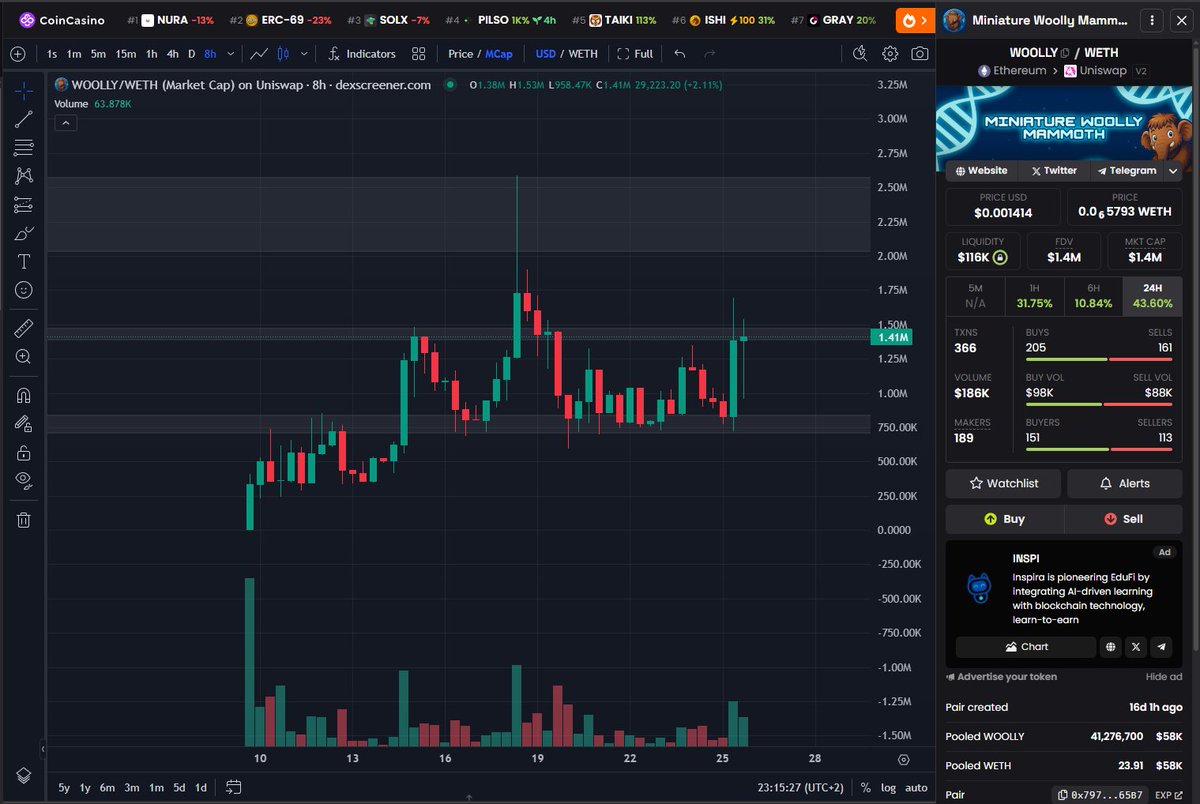This screenshot has height=804, width=1200.
Task: Copy the pair address 0x797...65B7
Action: click(1098, 795)
